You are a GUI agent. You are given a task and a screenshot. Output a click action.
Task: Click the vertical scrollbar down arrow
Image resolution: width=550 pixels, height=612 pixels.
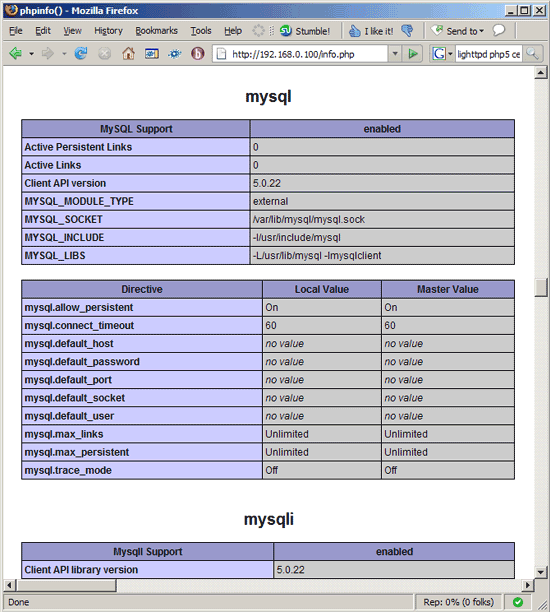pyautogui.click(x=541, y=573)
